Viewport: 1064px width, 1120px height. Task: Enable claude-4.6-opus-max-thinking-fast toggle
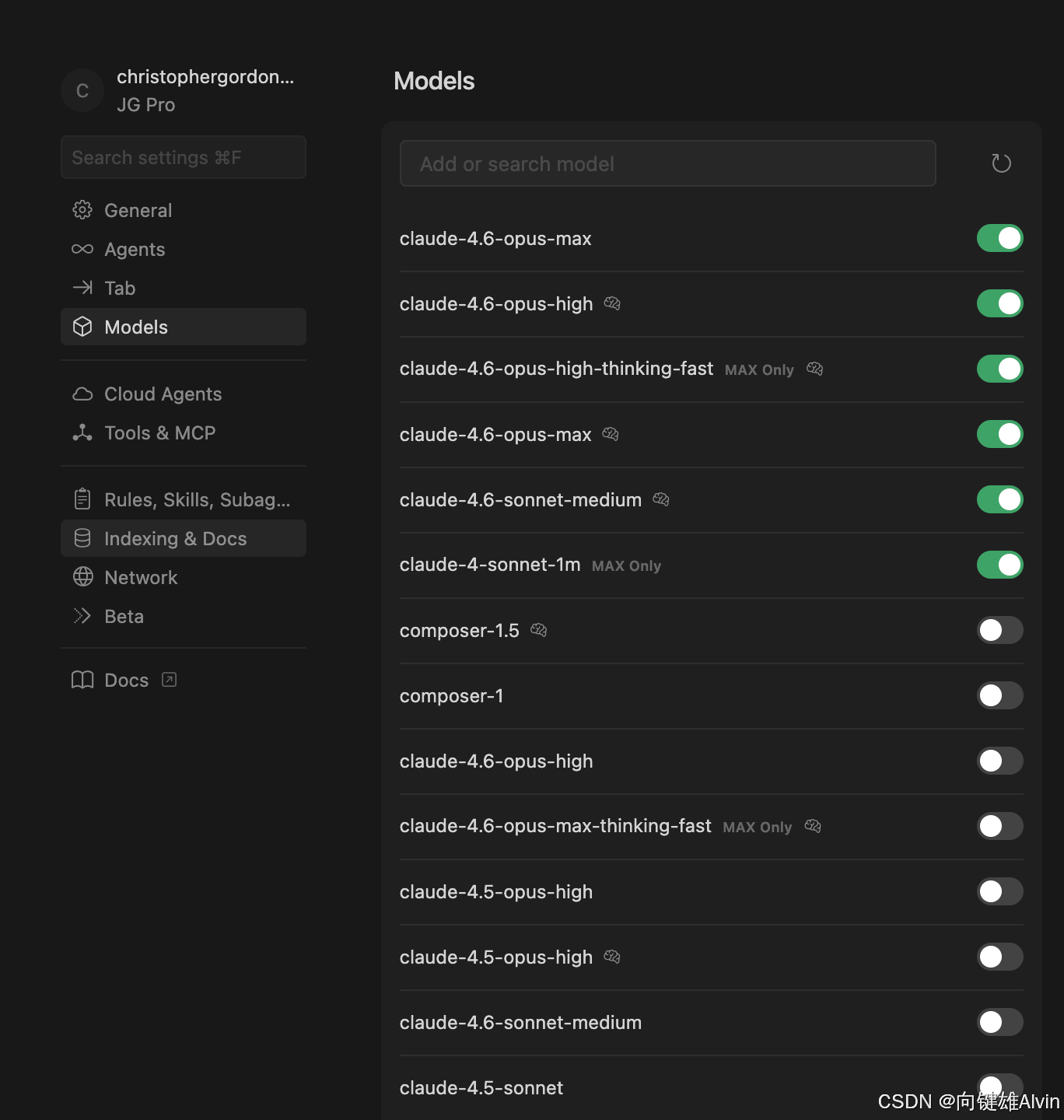tap(999, 826)
